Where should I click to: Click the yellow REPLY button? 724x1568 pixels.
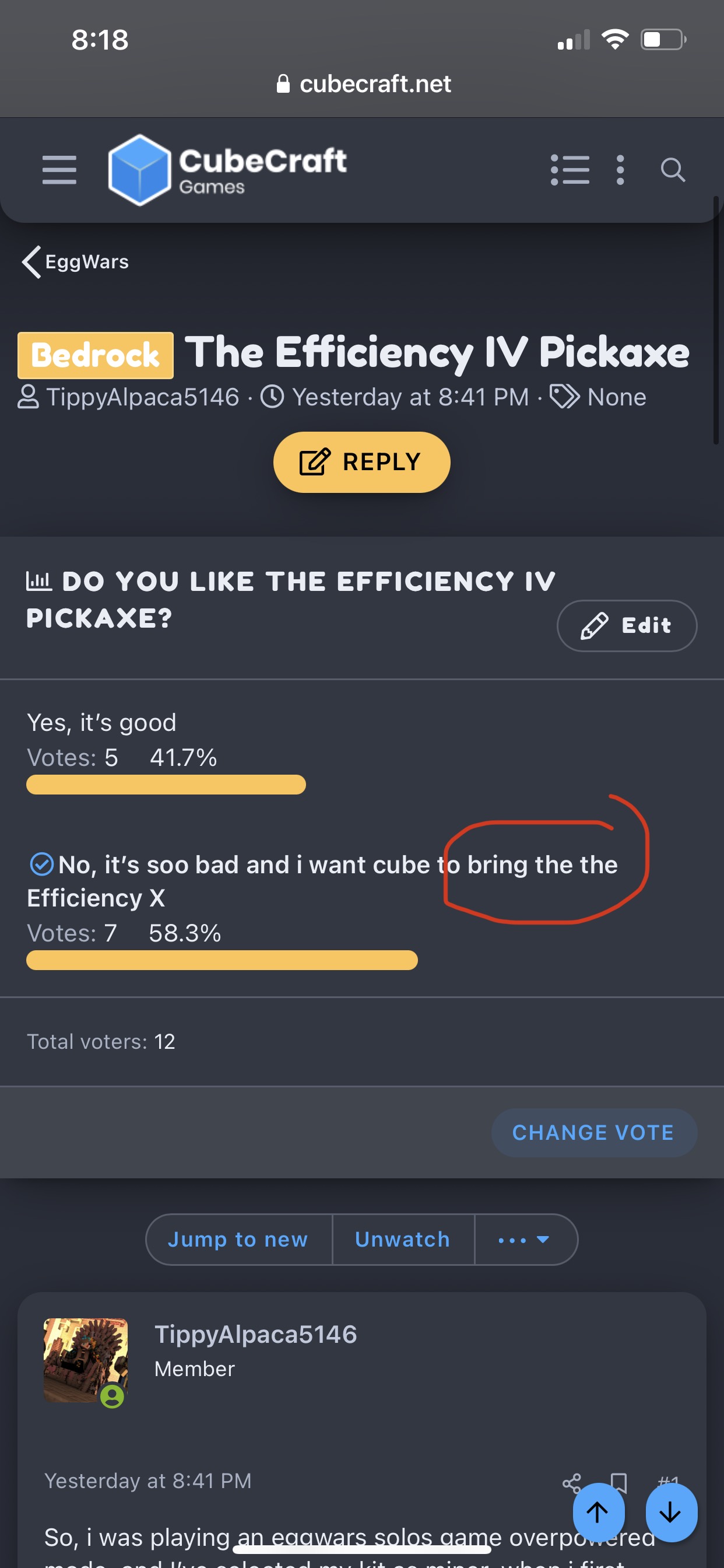coord(362,462)
